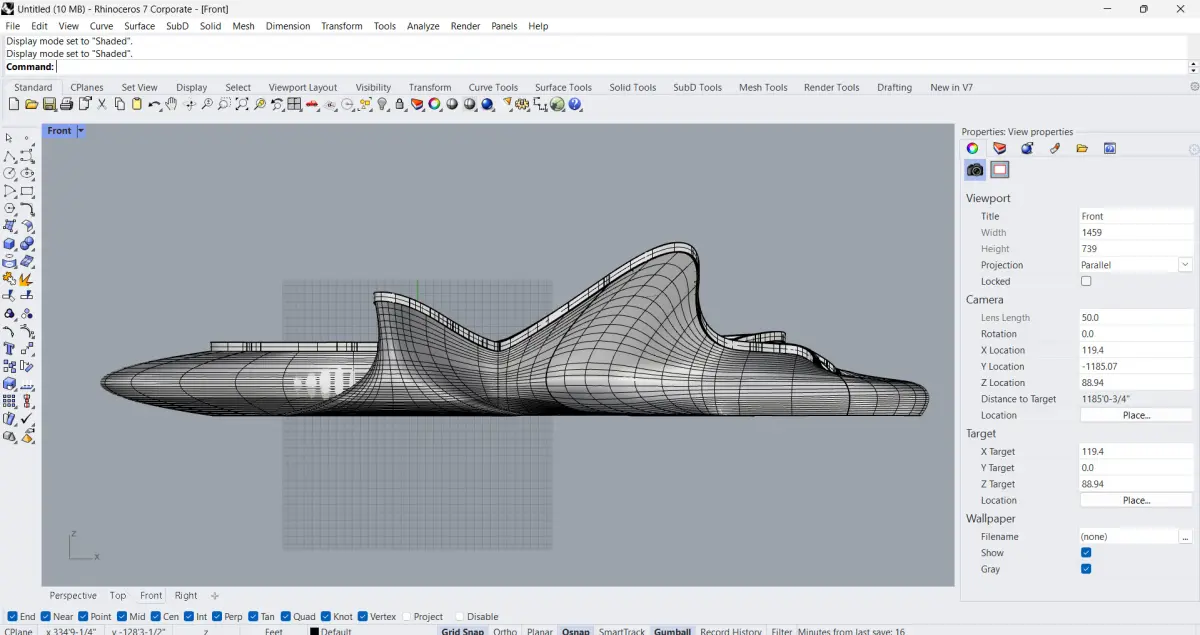The height and width of the screenshot is (635, 1200).
Task: Click the padlock Lock objects icon
Action: tap(400, 104)
